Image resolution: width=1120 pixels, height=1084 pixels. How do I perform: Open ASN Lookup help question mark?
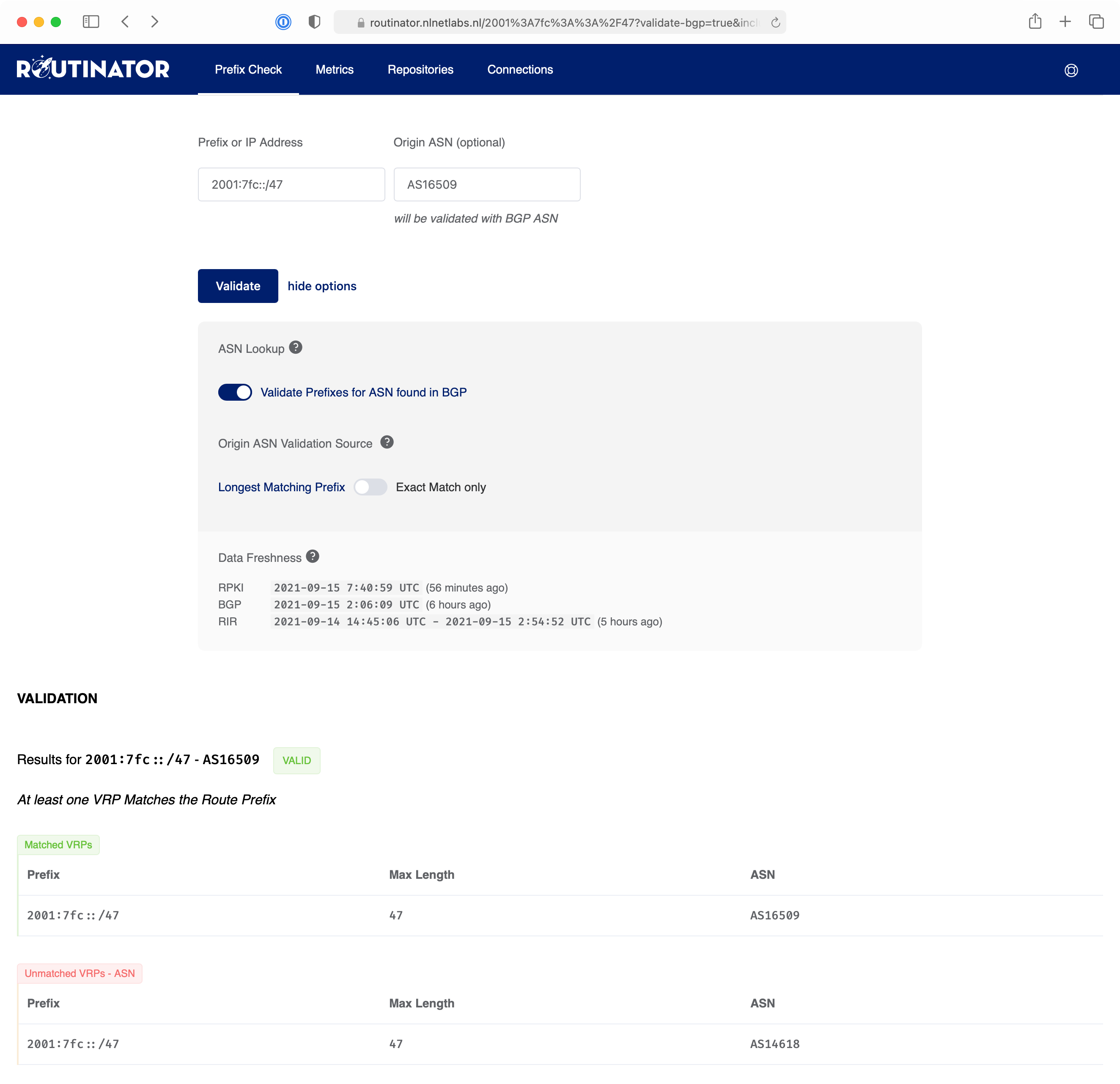(x=295, y=348)
